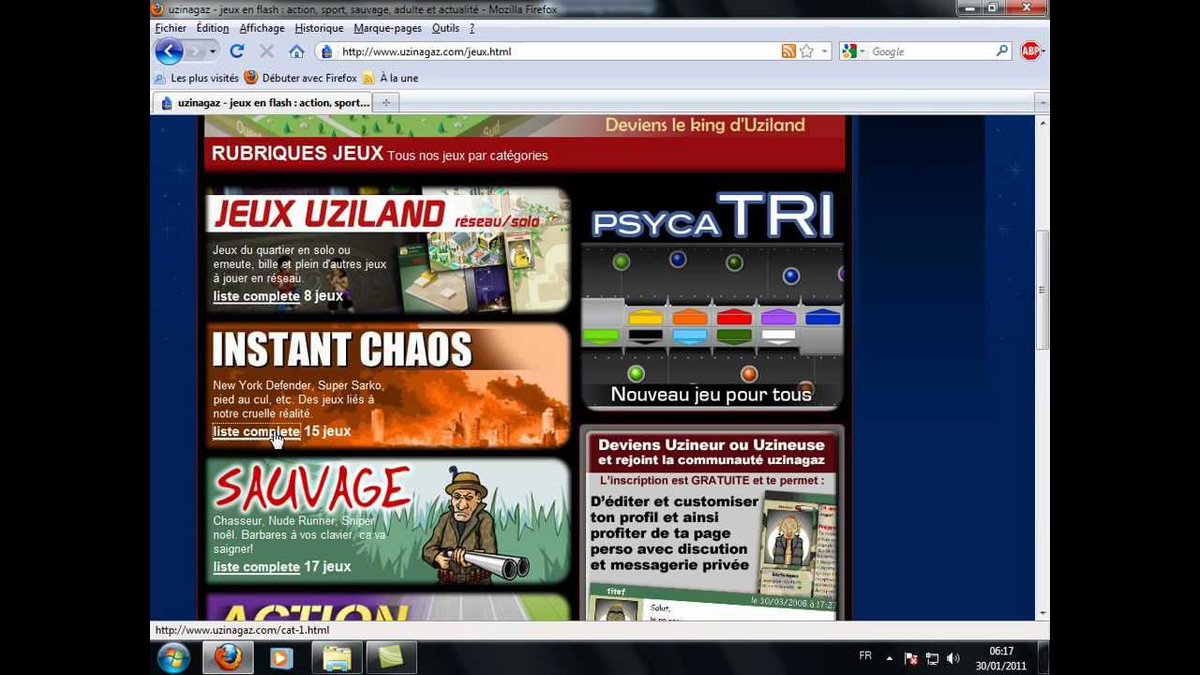Open the Adblock Plus ABP icon

[x=1030, y=51]
